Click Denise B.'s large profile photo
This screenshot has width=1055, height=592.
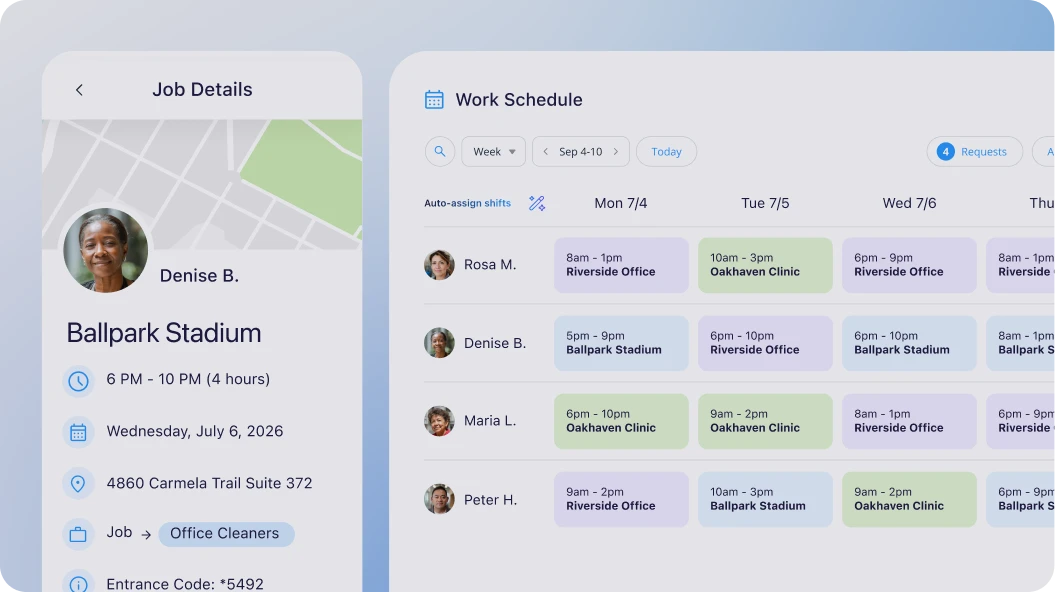[x=106, y=250]
